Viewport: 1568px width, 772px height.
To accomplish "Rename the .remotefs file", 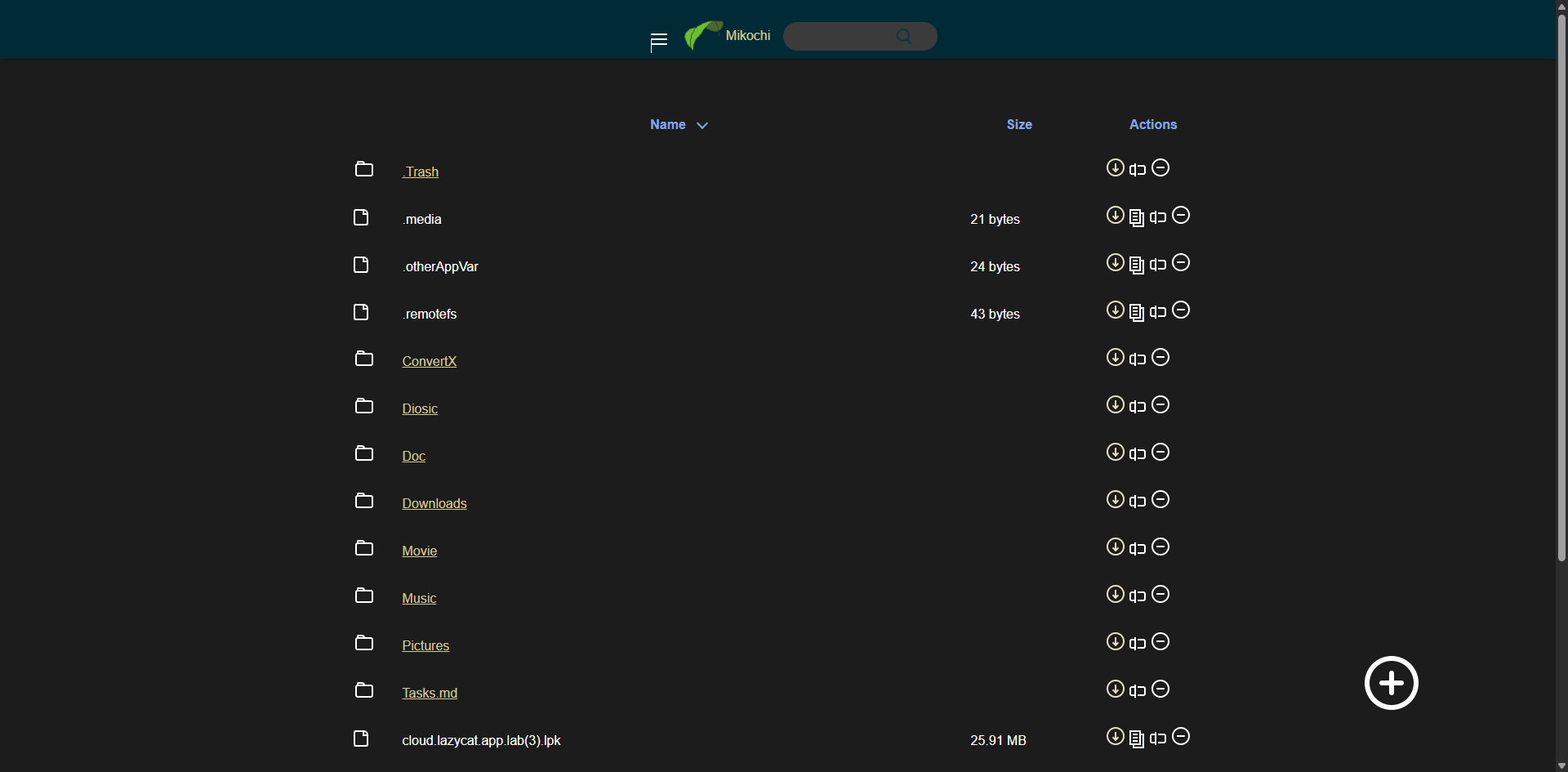I will 1158,312.
